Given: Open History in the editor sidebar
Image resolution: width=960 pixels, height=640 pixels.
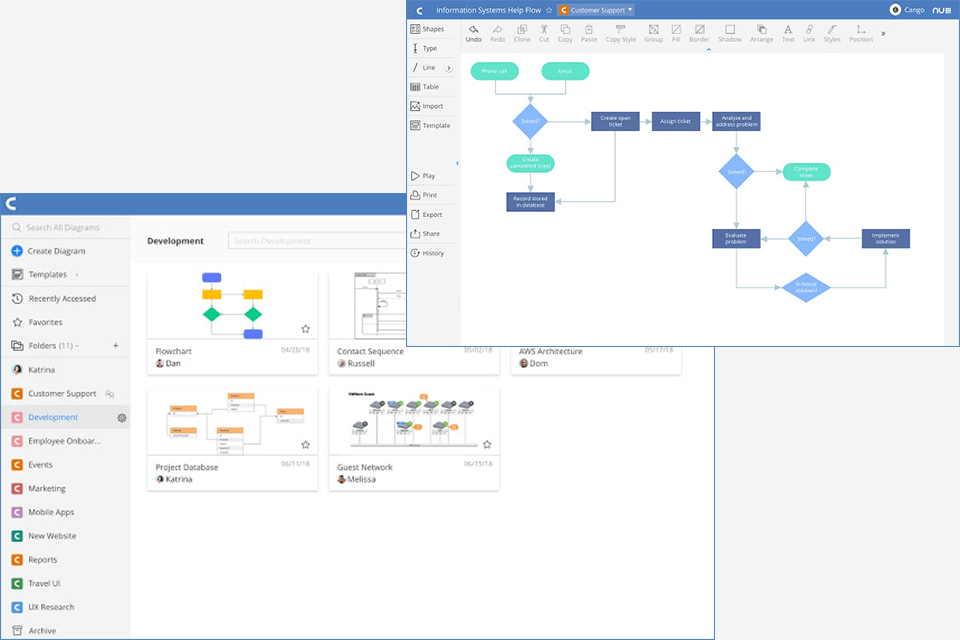Looking at the screenshot, I should pyautogui.click(x=427, y=253).
